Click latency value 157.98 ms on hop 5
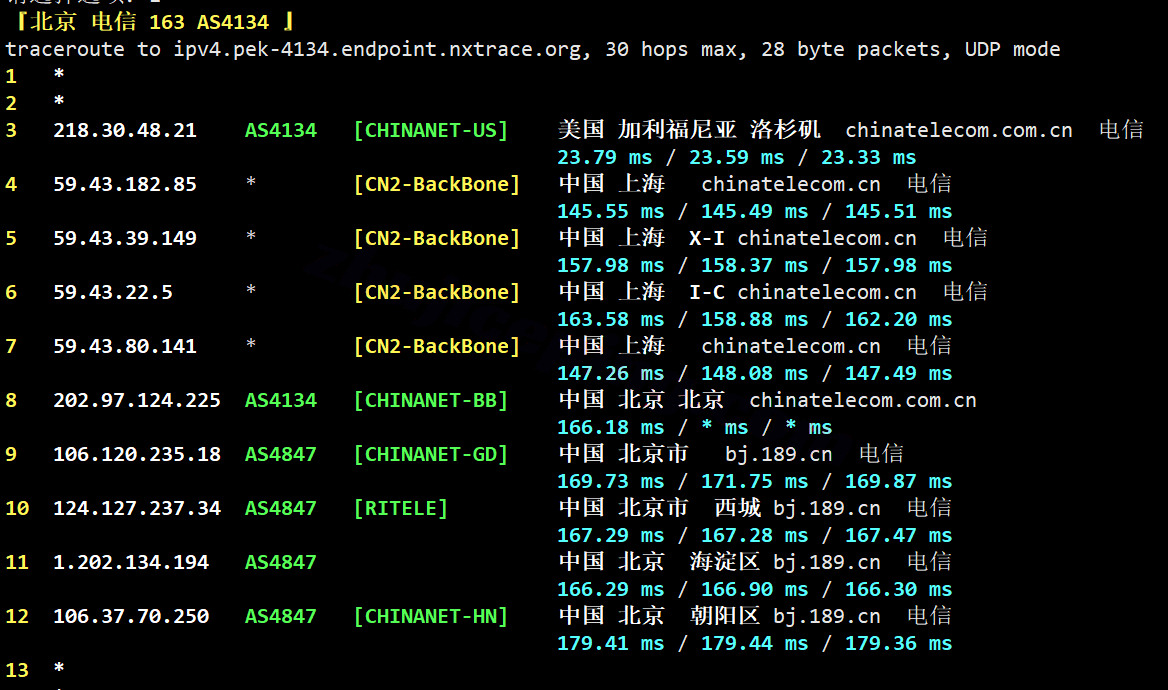 tap(611, 265)
